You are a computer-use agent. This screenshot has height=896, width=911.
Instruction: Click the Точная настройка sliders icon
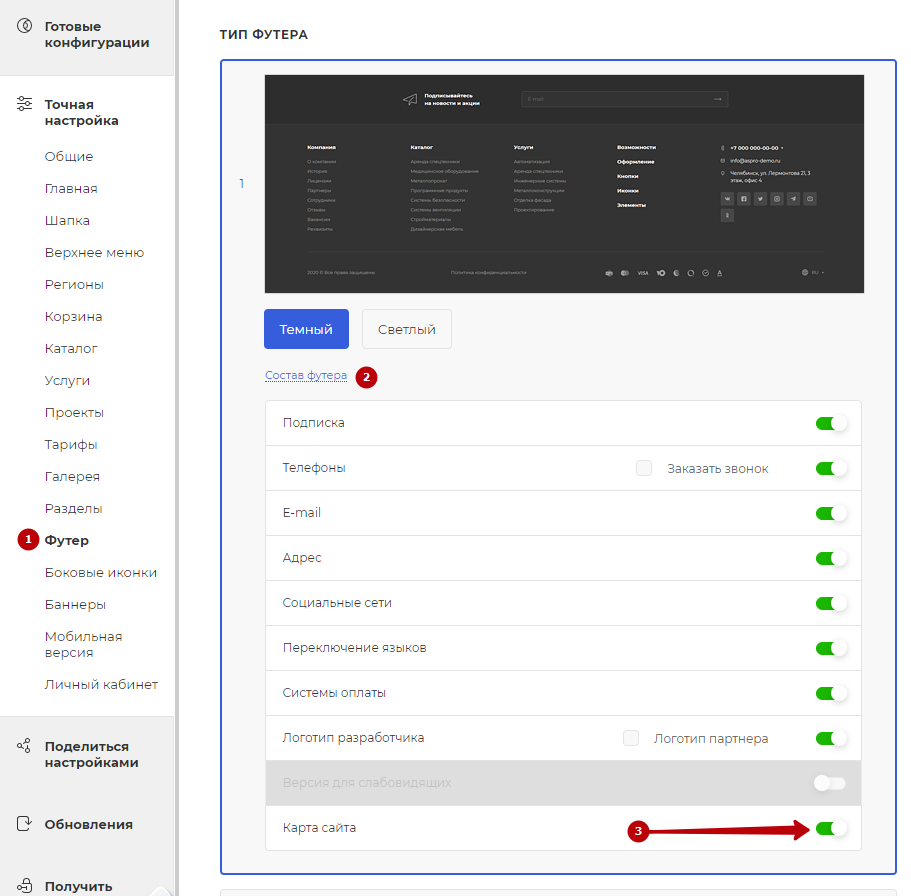(x=24, y=104)
